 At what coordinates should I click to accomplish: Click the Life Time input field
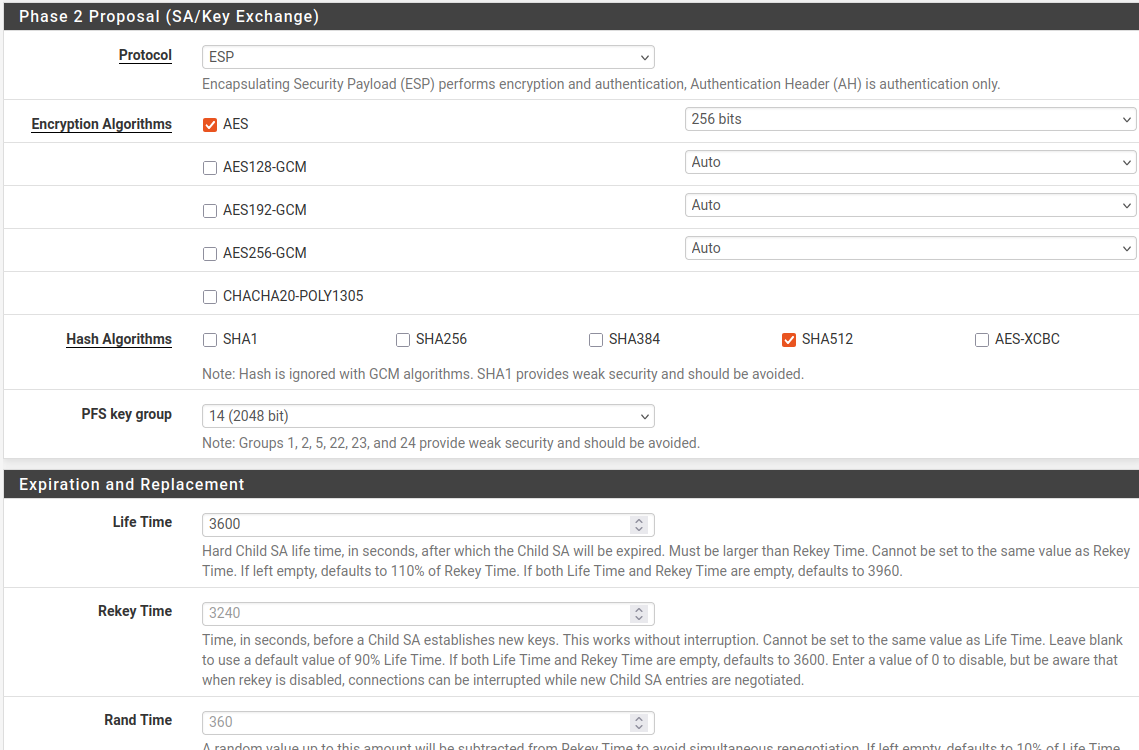pos(400,524)
